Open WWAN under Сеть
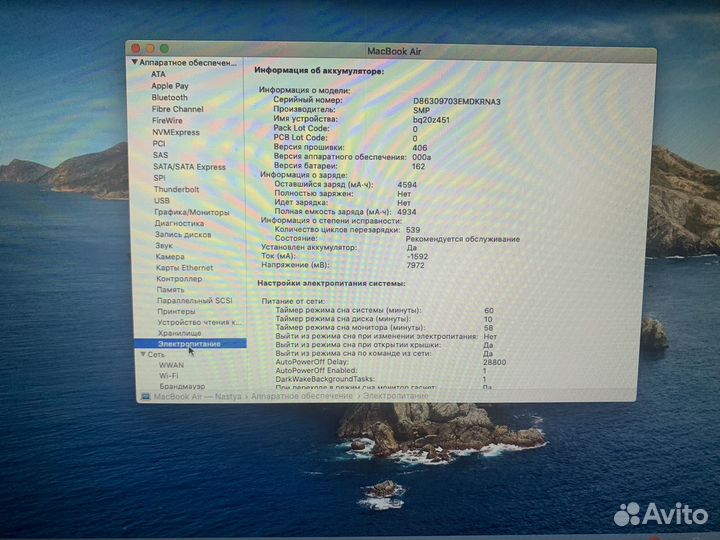Viewport: 720px width, 540px height. pos(171,365)
